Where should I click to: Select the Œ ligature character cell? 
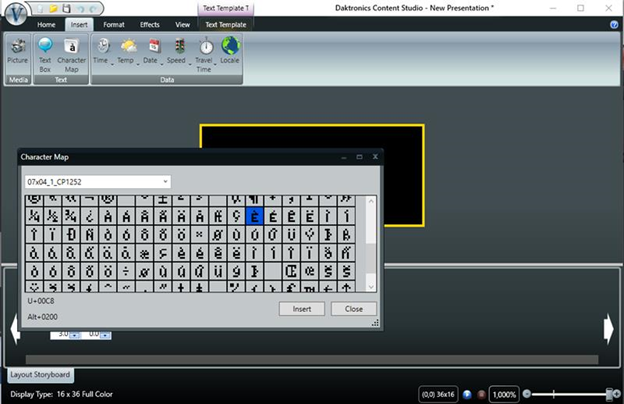click(291, 271)
